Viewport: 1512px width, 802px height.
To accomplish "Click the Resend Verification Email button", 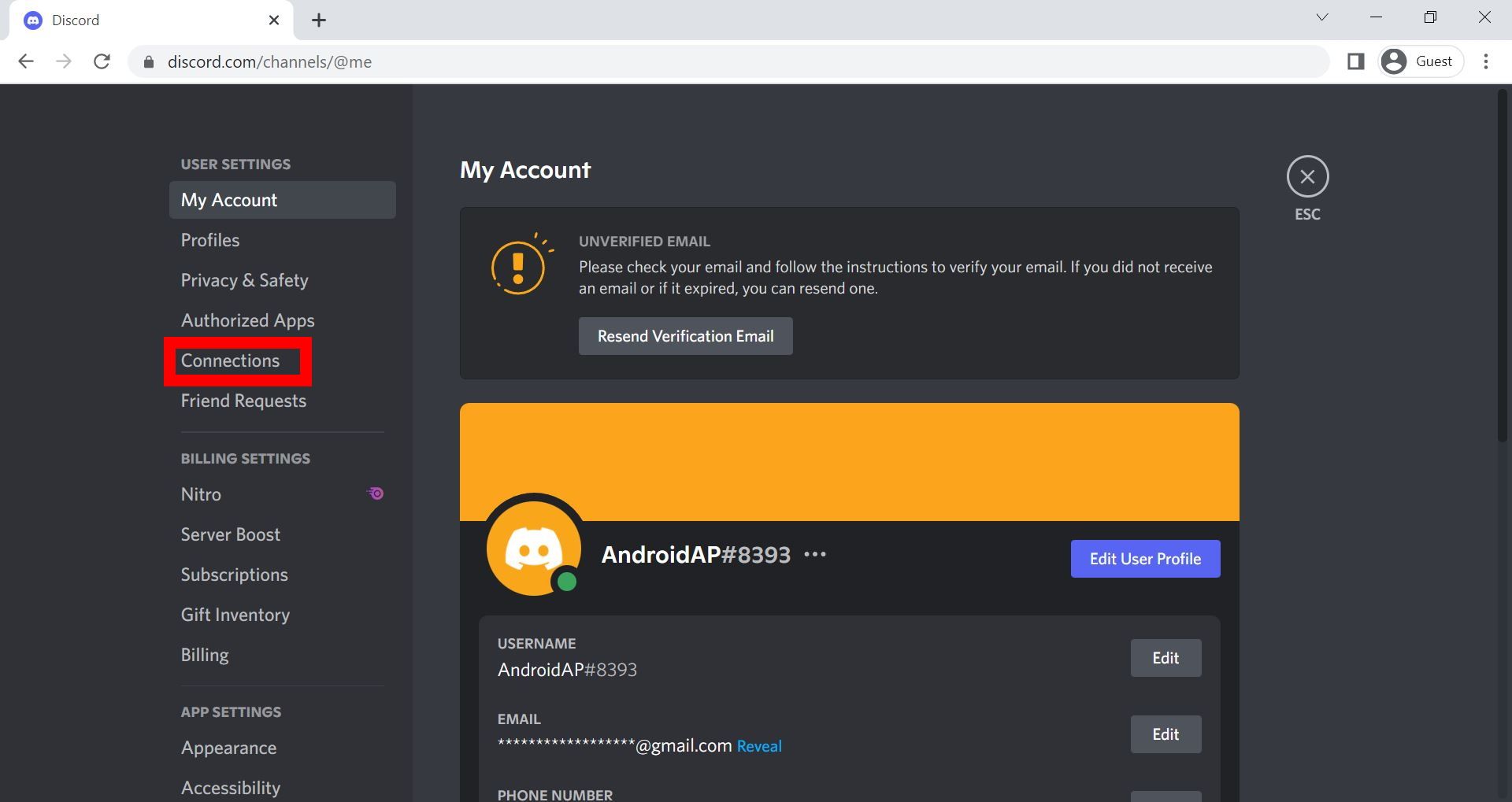I will click(x=684, y=335).
